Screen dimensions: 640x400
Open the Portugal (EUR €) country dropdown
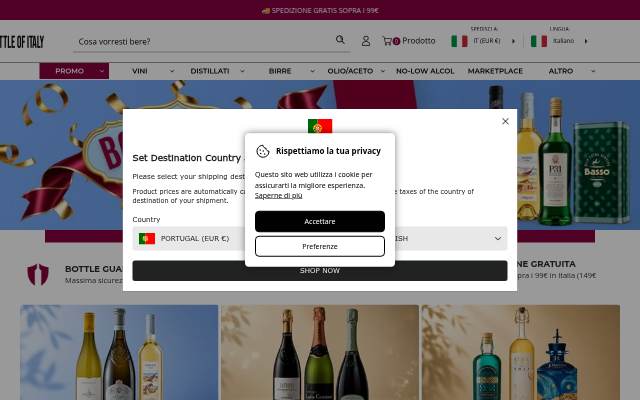tap(189, 238)
